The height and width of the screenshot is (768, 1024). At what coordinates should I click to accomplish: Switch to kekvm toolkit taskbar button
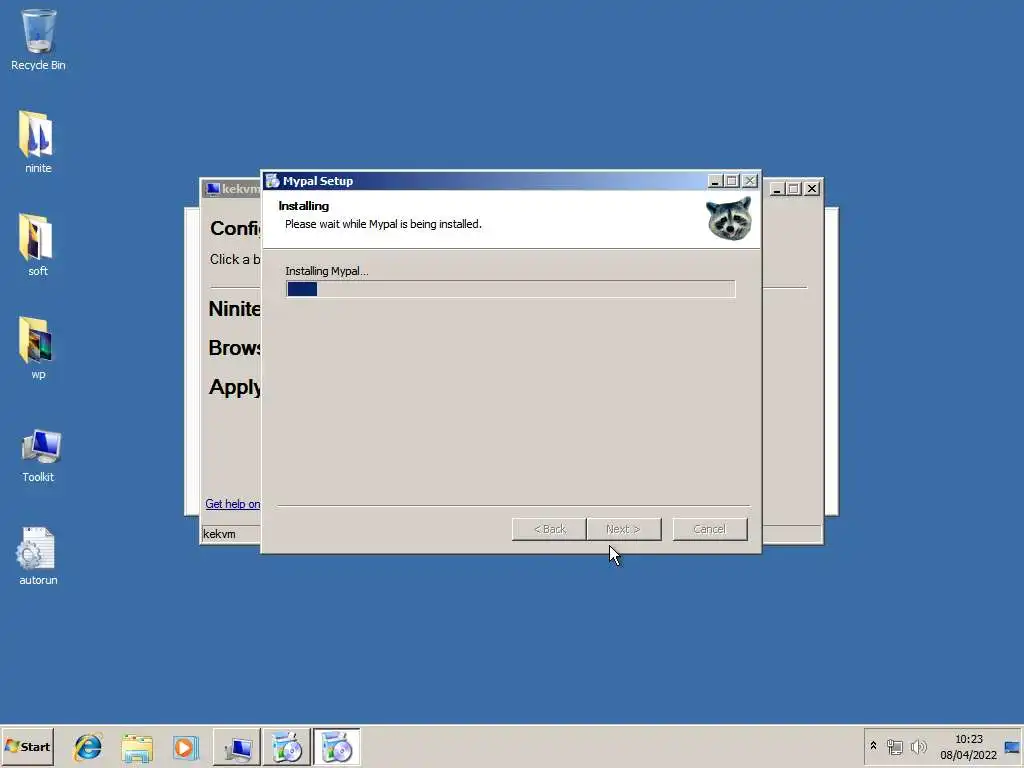click(236, 747)
